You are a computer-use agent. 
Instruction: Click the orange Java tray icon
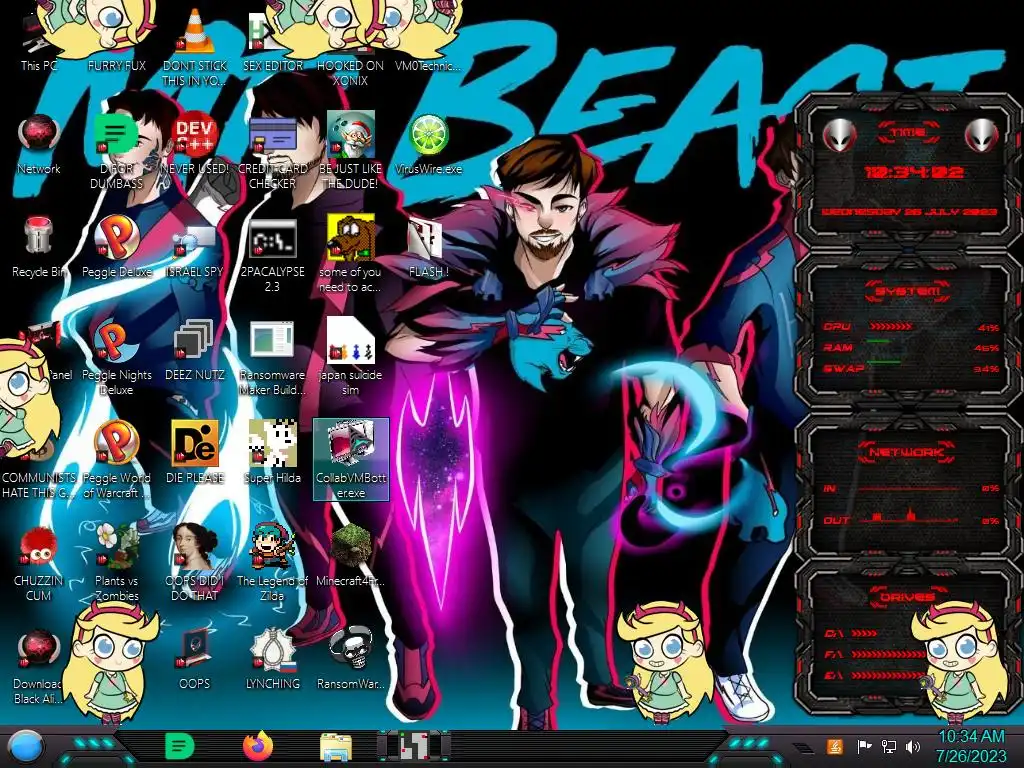tap(835, 746)
